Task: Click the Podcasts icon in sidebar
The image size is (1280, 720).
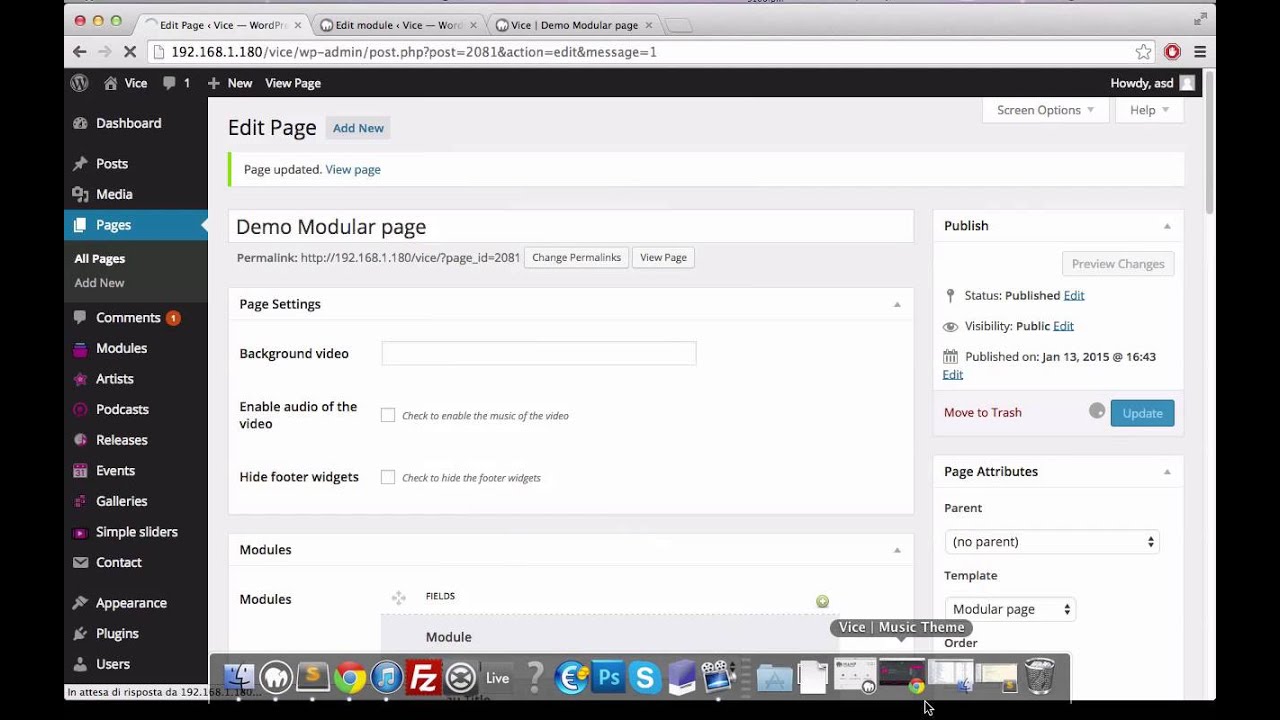Action: (80, 409)
